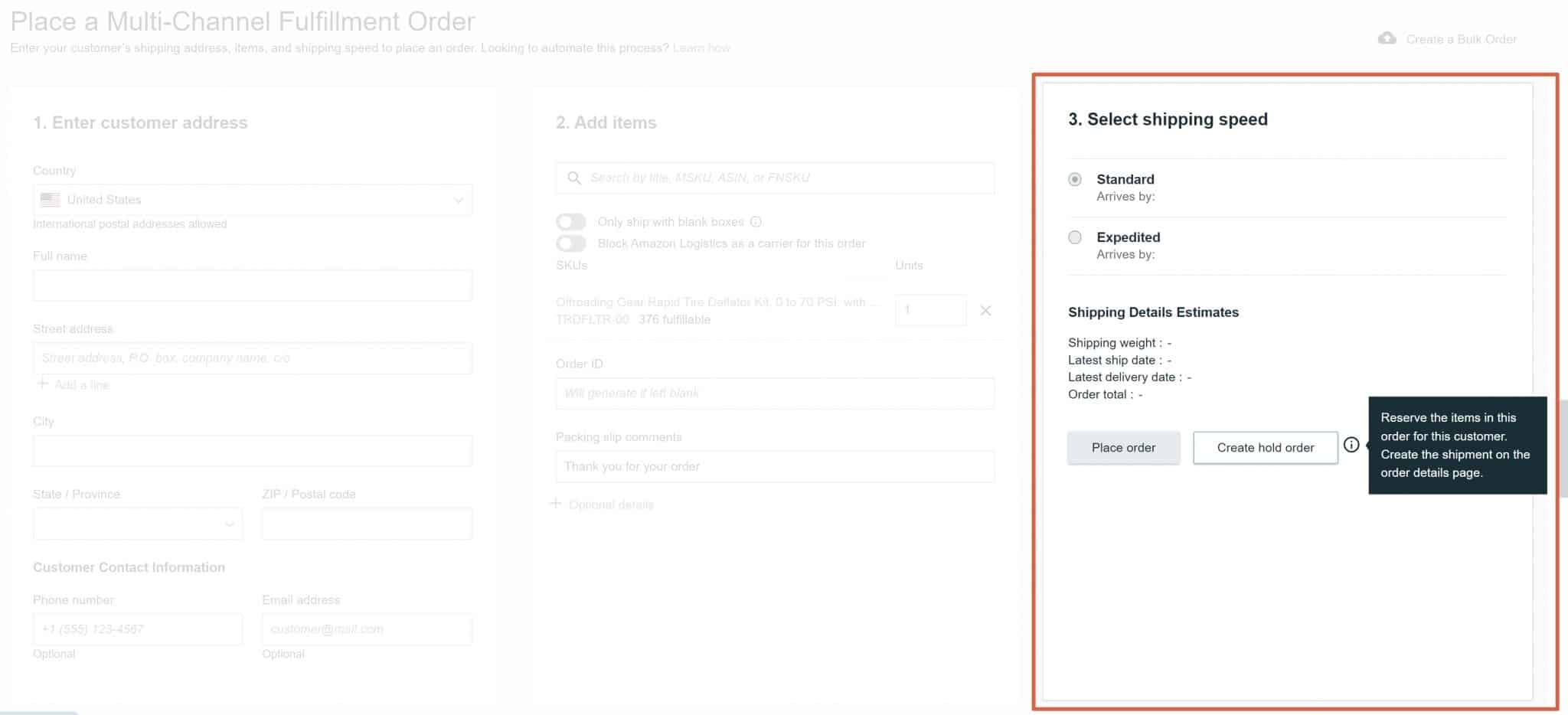Click the search magnifier icon in Add items
This screenshot has height=715, width=1568.
click(x=573, y=178)
